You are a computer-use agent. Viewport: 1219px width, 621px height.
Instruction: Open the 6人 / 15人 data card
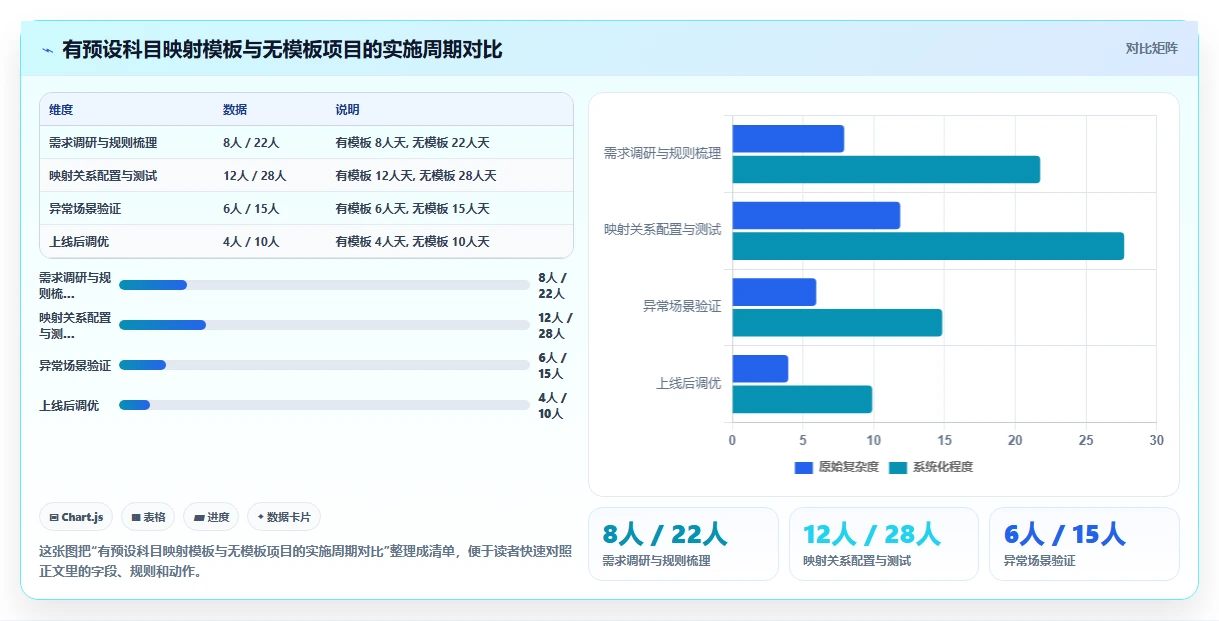[x=1084, y=544]
